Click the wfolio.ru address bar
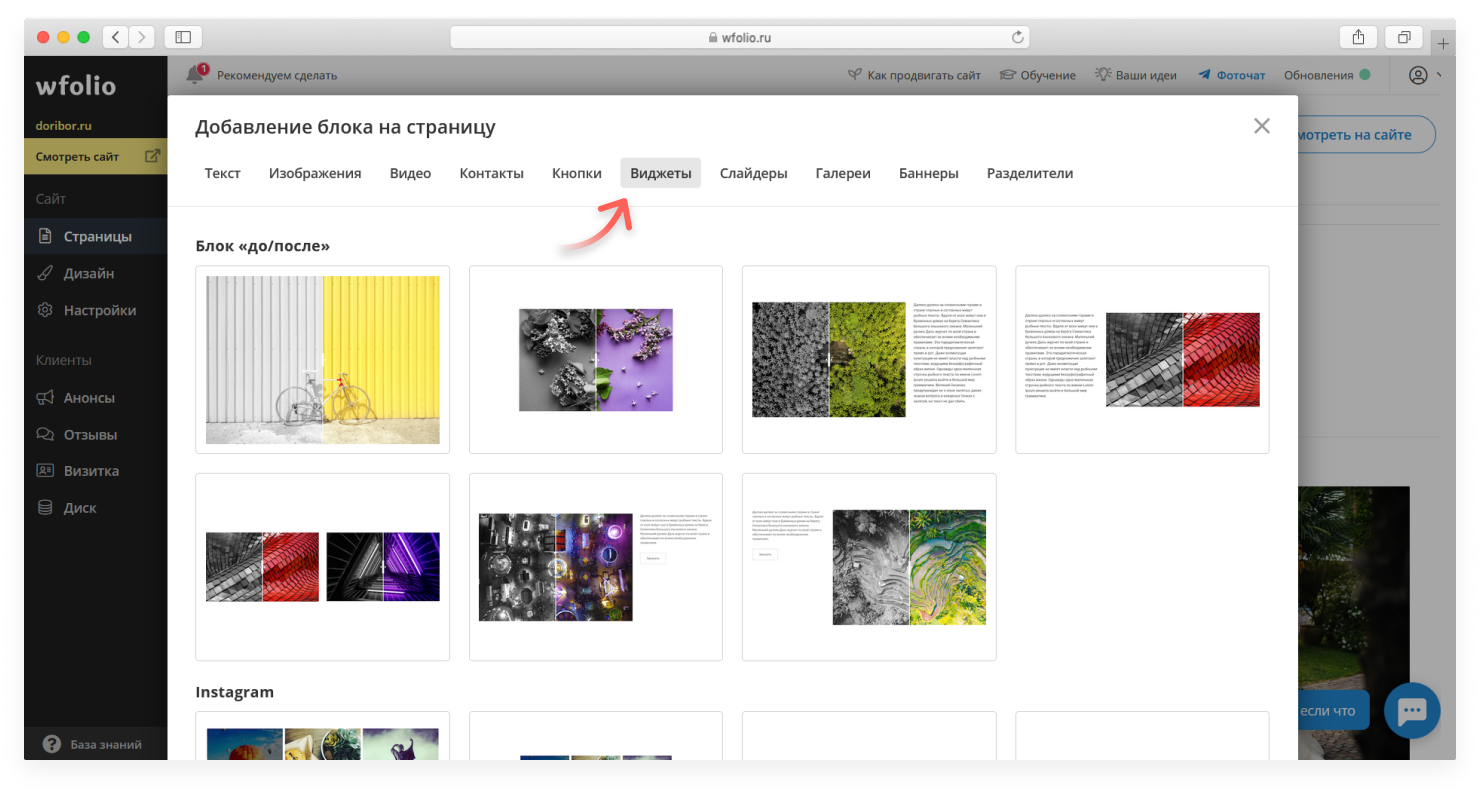Viewport: 1480px width, 798px height. [x=740, y=37]
